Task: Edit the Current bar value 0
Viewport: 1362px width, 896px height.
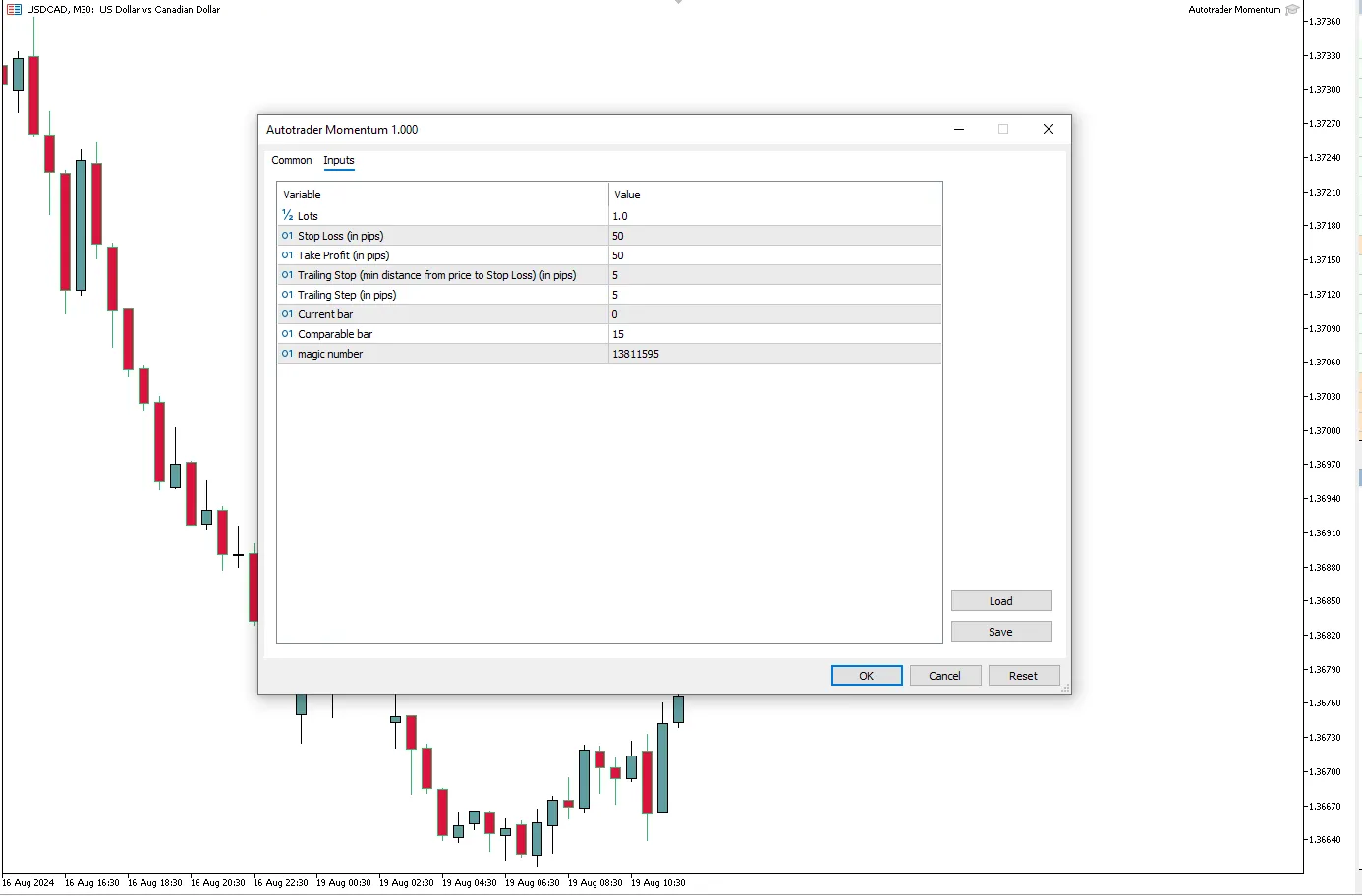Action: coord(775,314)
